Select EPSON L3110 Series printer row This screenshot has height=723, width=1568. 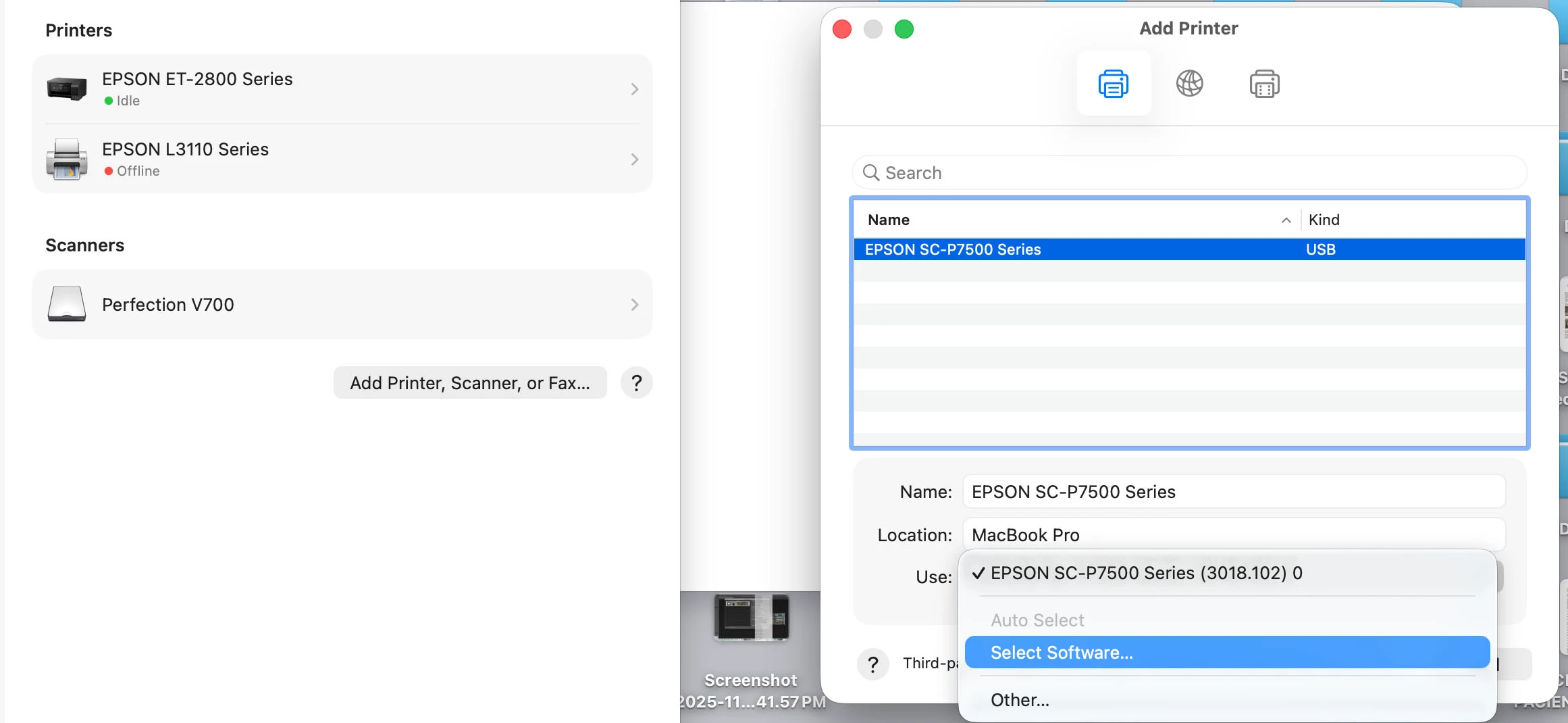[342, 159]
